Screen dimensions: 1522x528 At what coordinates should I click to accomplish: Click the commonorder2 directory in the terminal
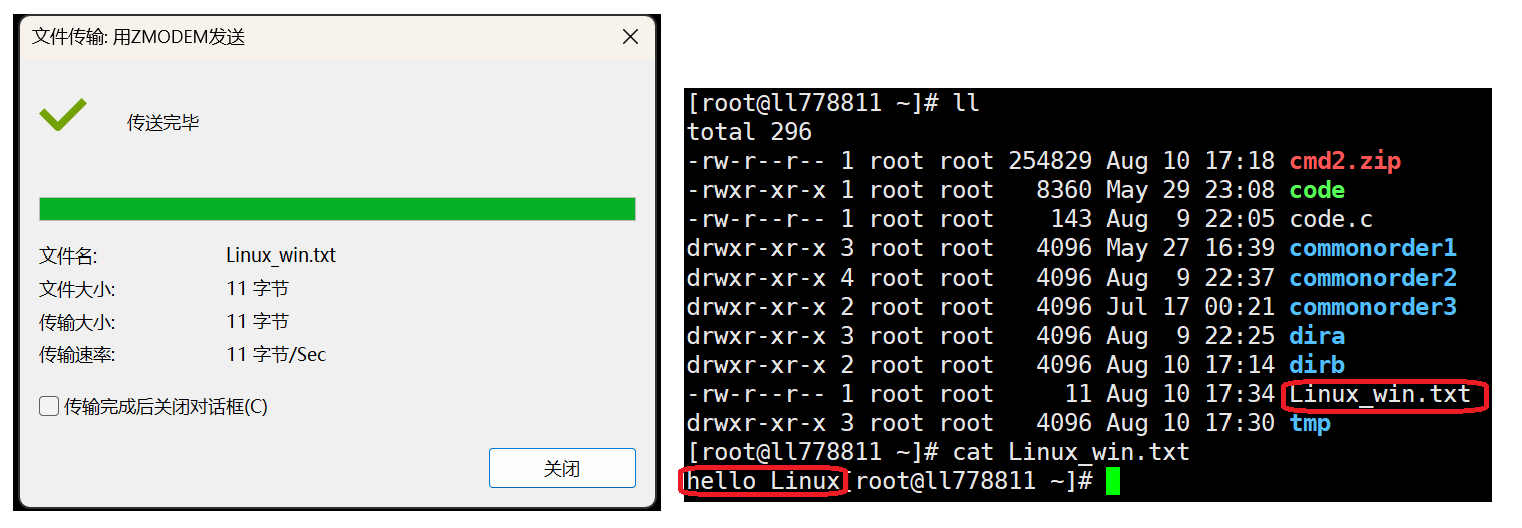click(1373, 277)
